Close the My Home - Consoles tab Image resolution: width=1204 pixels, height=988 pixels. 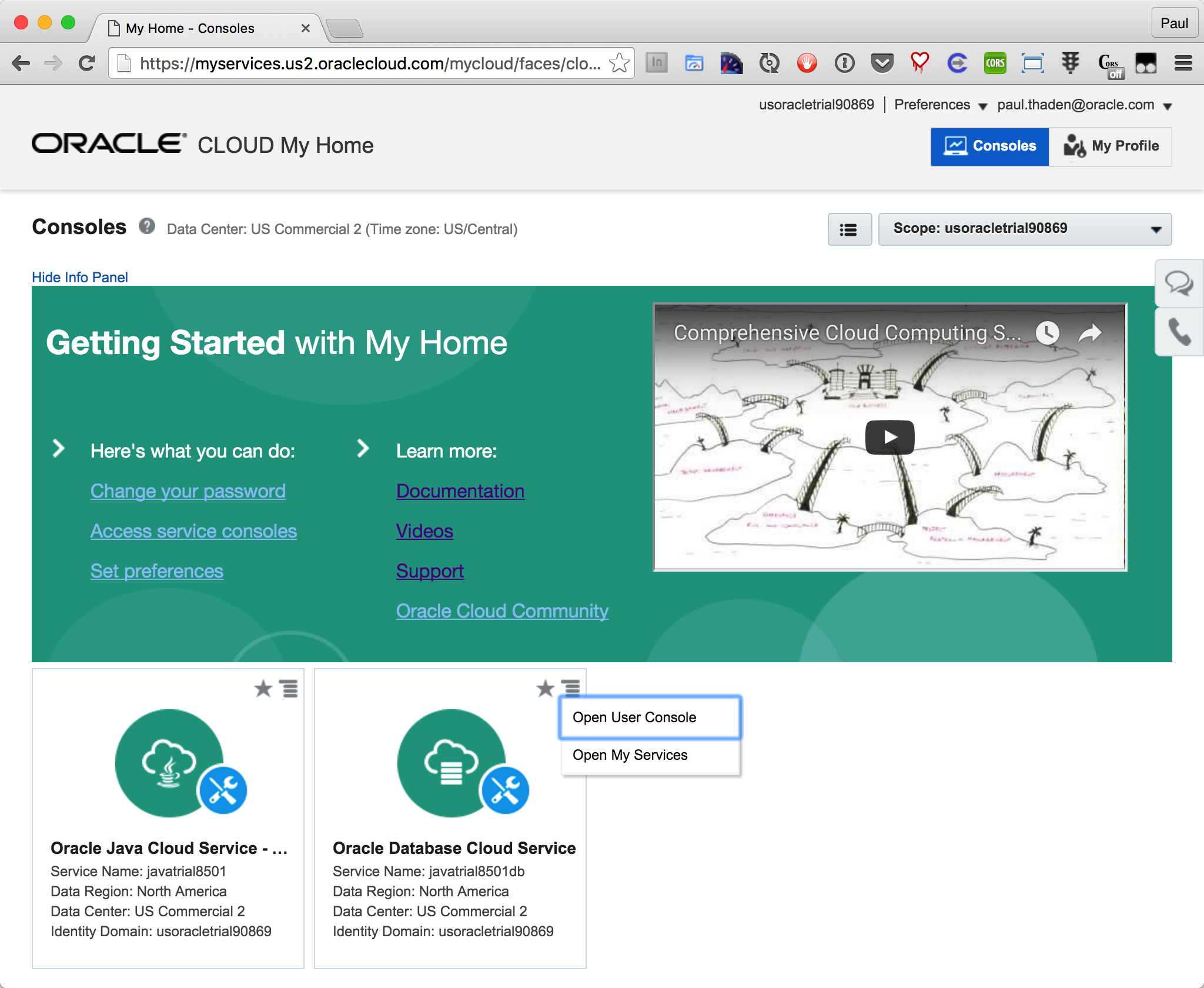pos(305,28)
